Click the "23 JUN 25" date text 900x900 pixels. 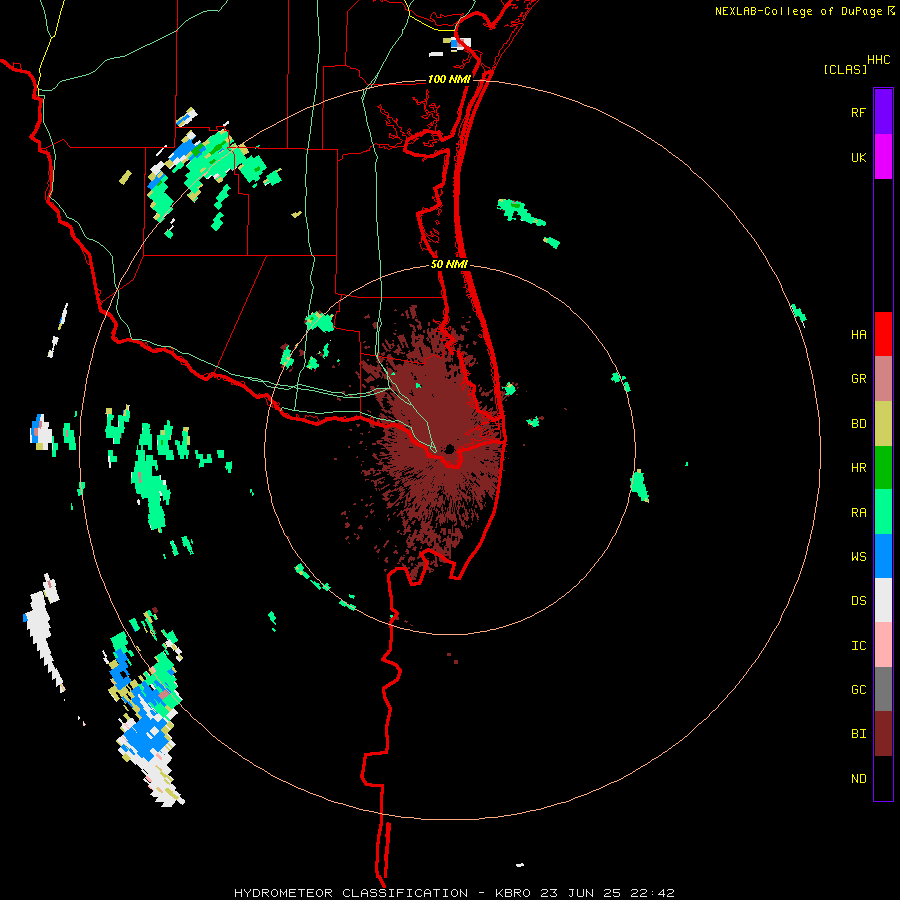click(581, 893)
